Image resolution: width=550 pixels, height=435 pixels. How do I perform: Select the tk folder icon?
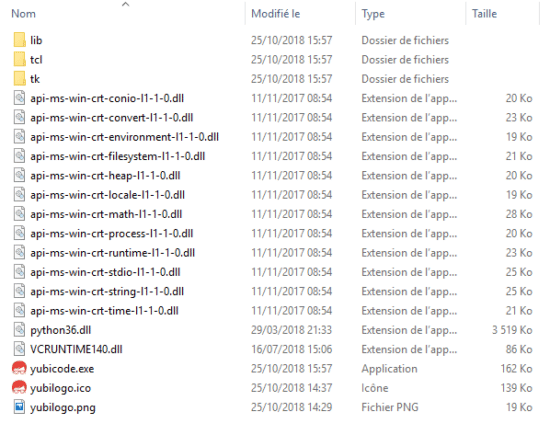[x=20, y=79]
